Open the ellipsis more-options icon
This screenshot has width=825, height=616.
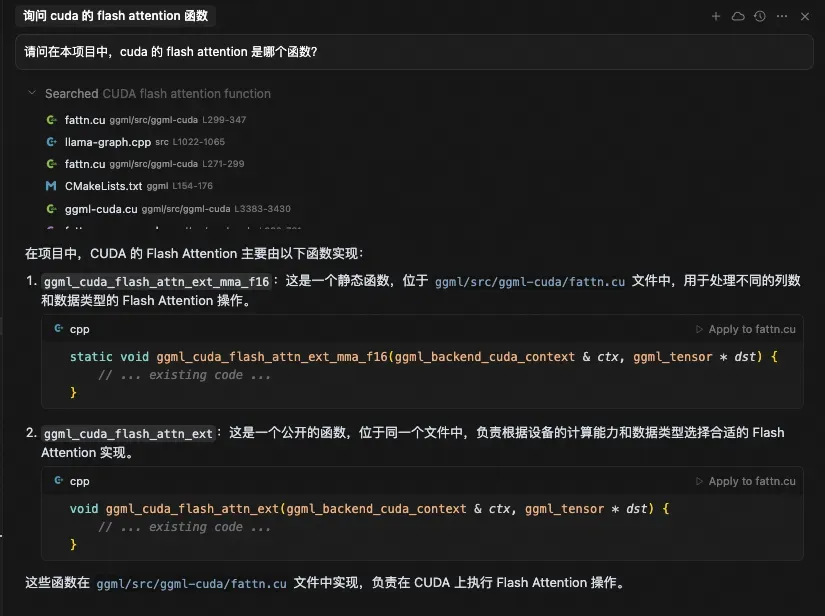[x=781, y=16]
